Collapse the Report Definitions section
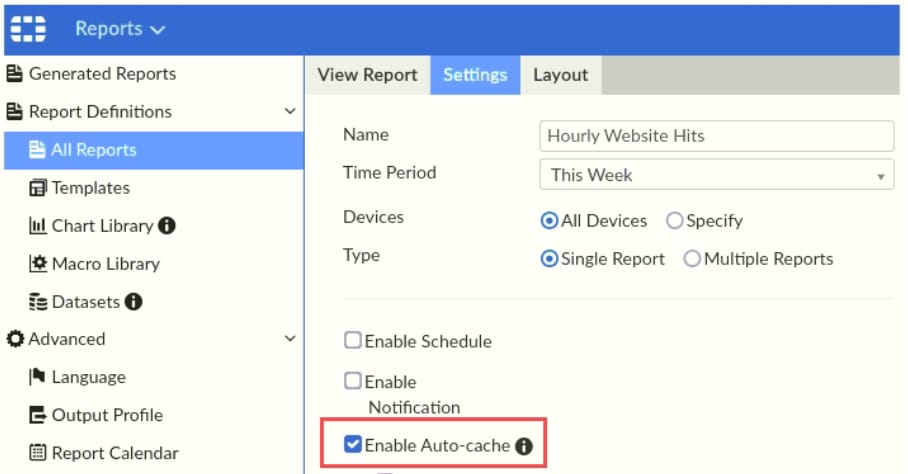 coord(290,112)
